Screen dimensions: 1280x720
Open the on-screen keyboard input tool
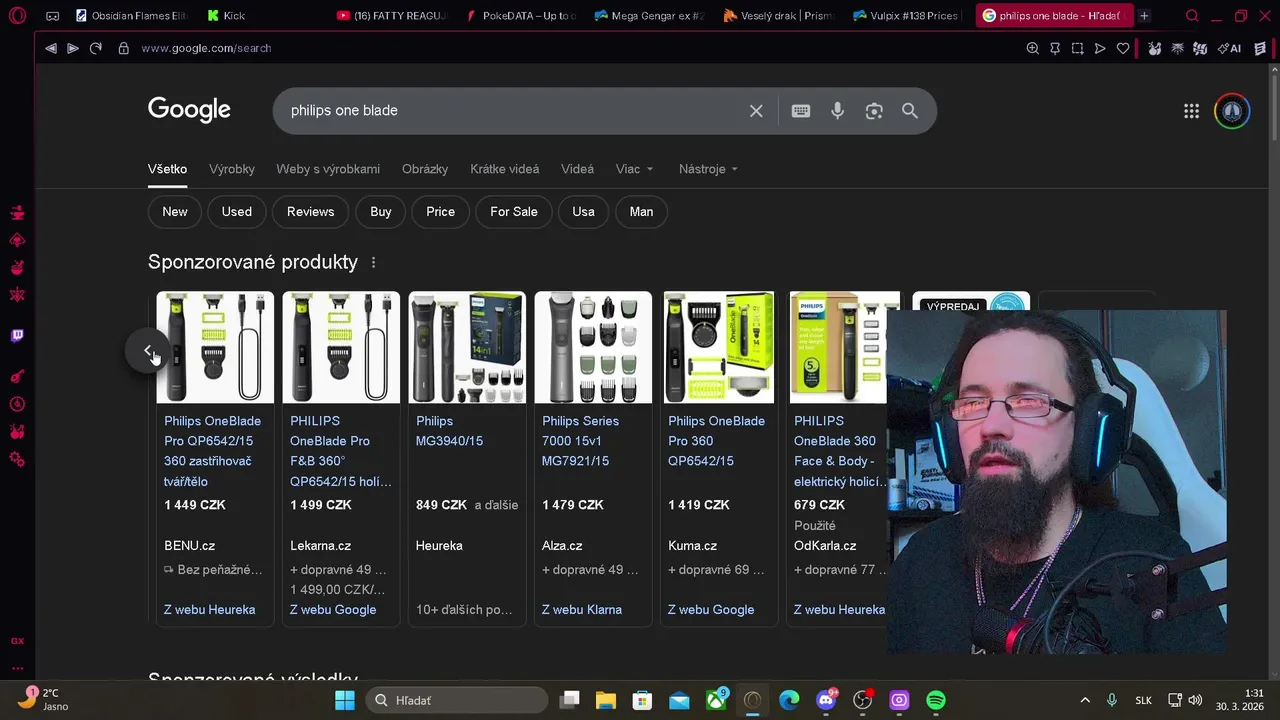[x=801, y=111]
